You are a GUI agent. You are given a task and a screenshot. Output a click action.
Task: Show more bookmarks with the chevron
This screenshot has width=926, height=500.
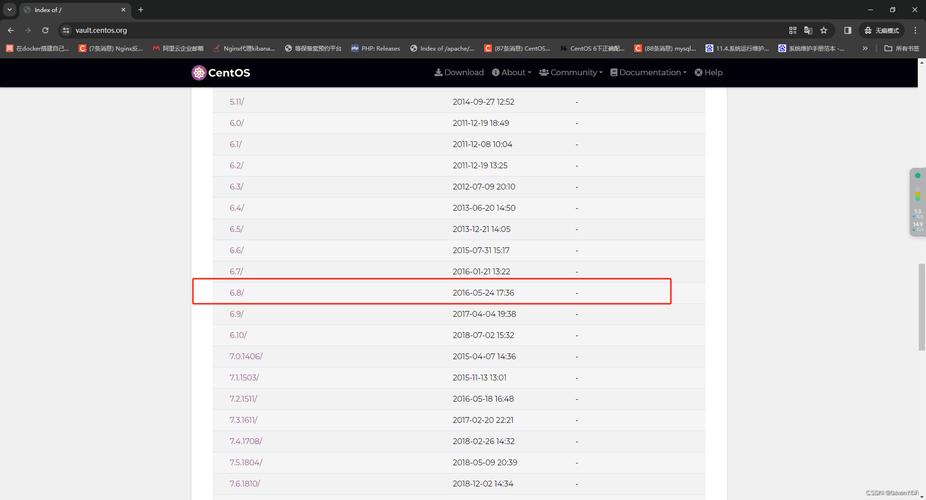[x=865, y=48]
